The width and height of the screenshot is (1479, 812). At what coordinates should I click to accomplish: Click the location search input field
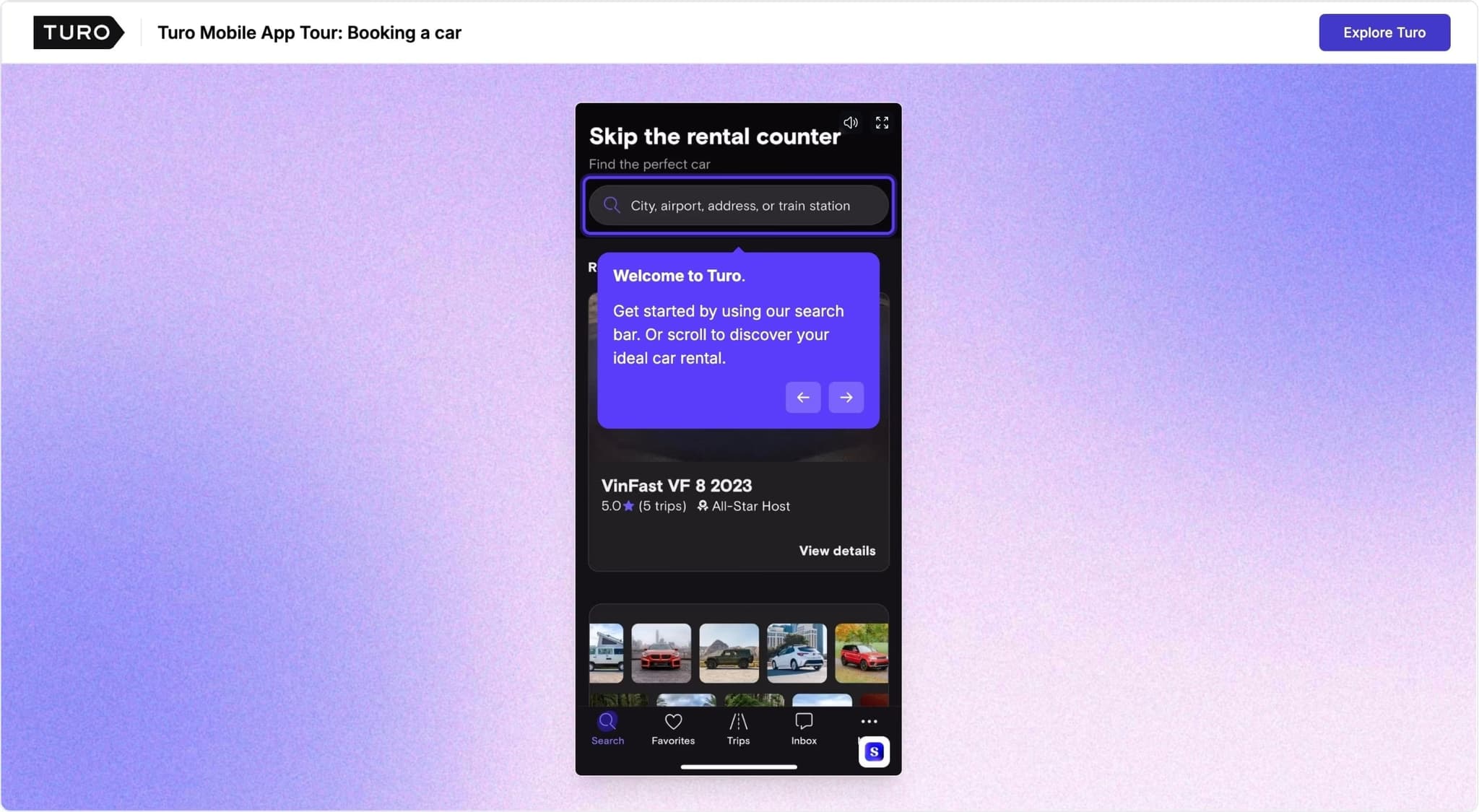(739, 206)
